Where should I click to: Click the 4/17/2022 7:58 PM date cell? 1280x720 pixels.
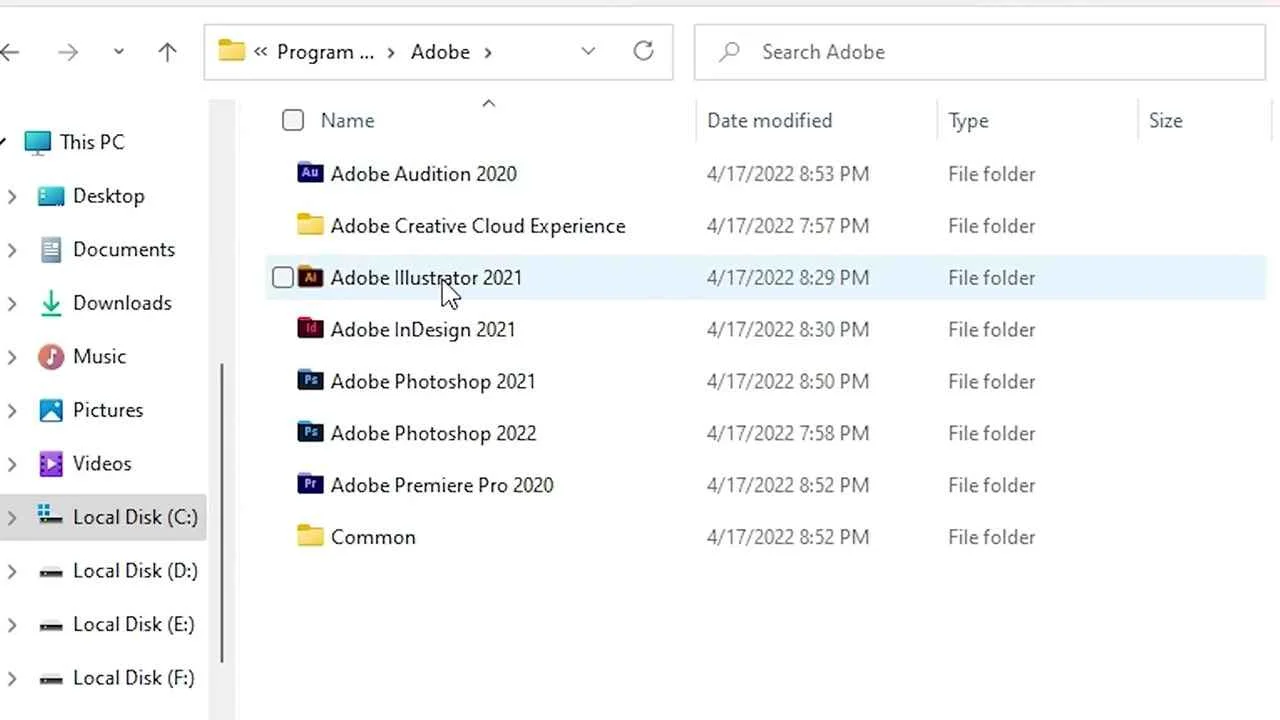[x=788, y=433]
